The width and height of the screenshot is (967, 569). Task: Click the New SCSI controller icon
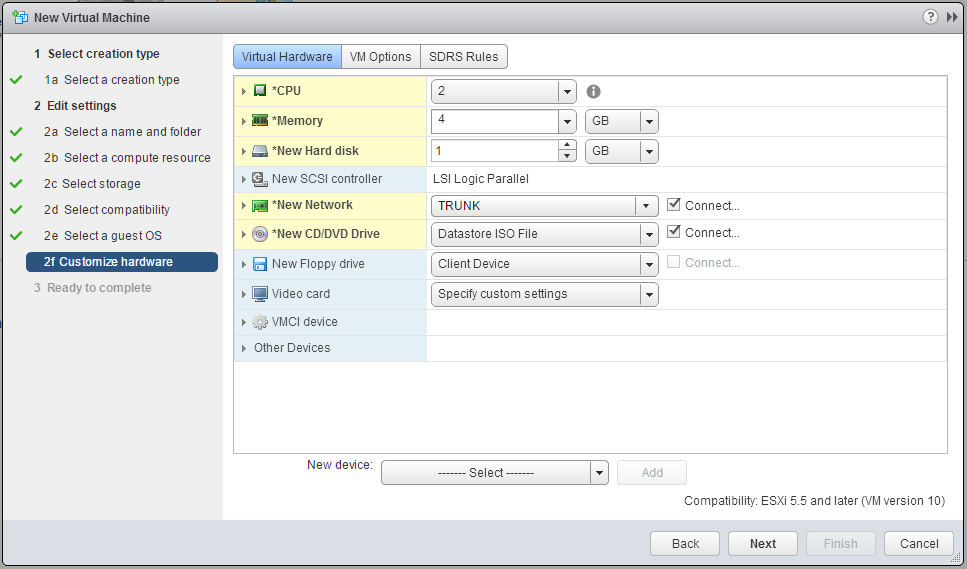click(260, 179)
